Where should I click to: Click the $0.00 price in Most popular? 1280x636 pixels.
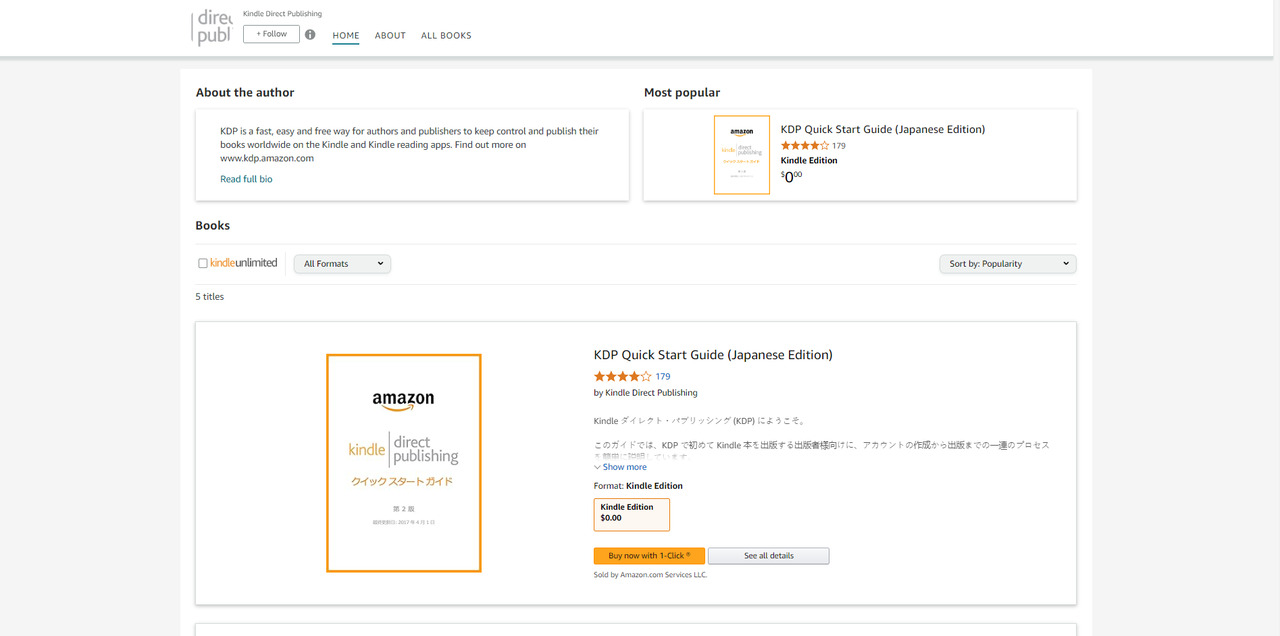pyautogui.click(x=792, y=177)
